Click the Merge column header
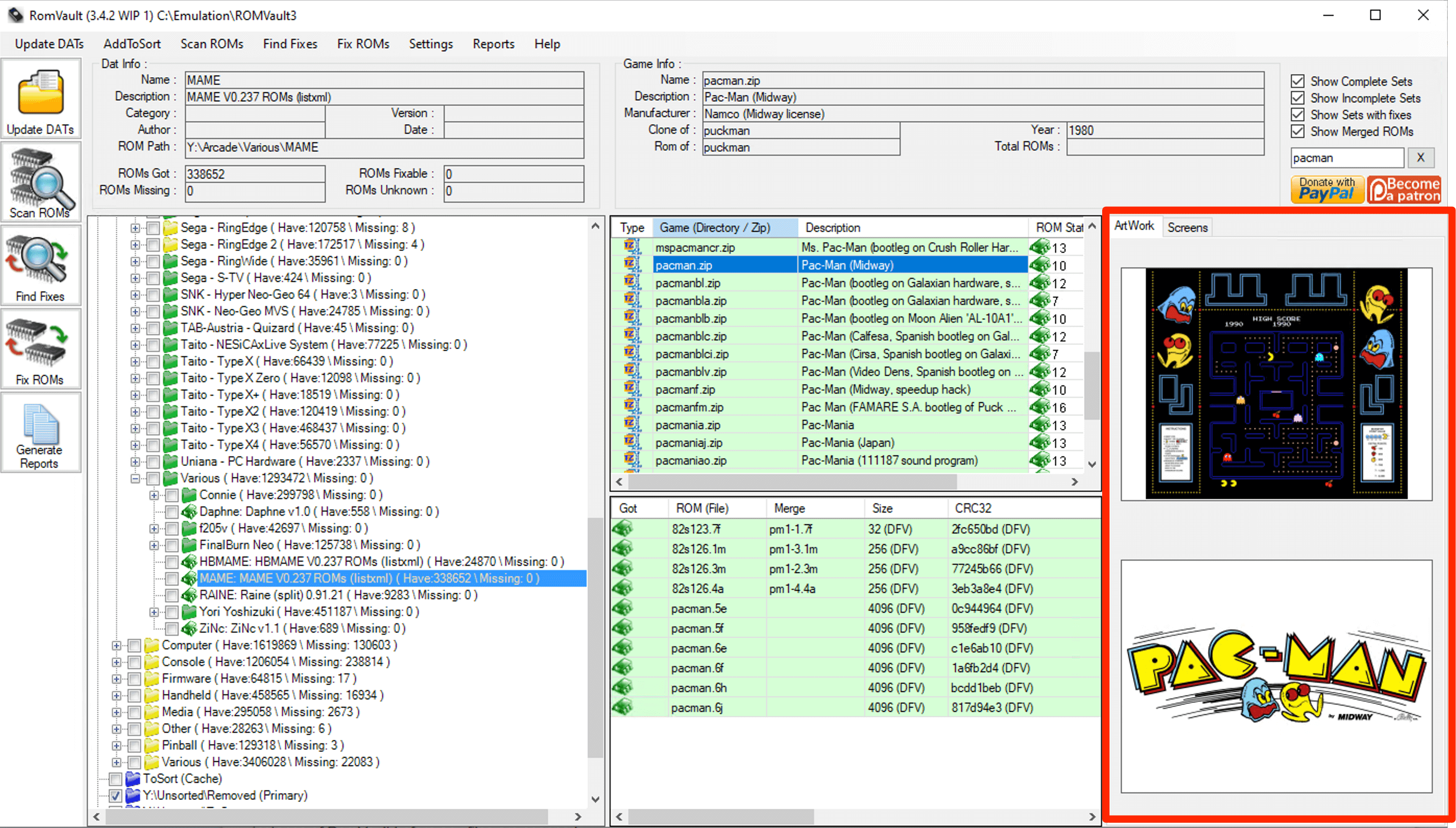Image resolution: width=1456 pixels, height=828 pixels. coord(816,508)
